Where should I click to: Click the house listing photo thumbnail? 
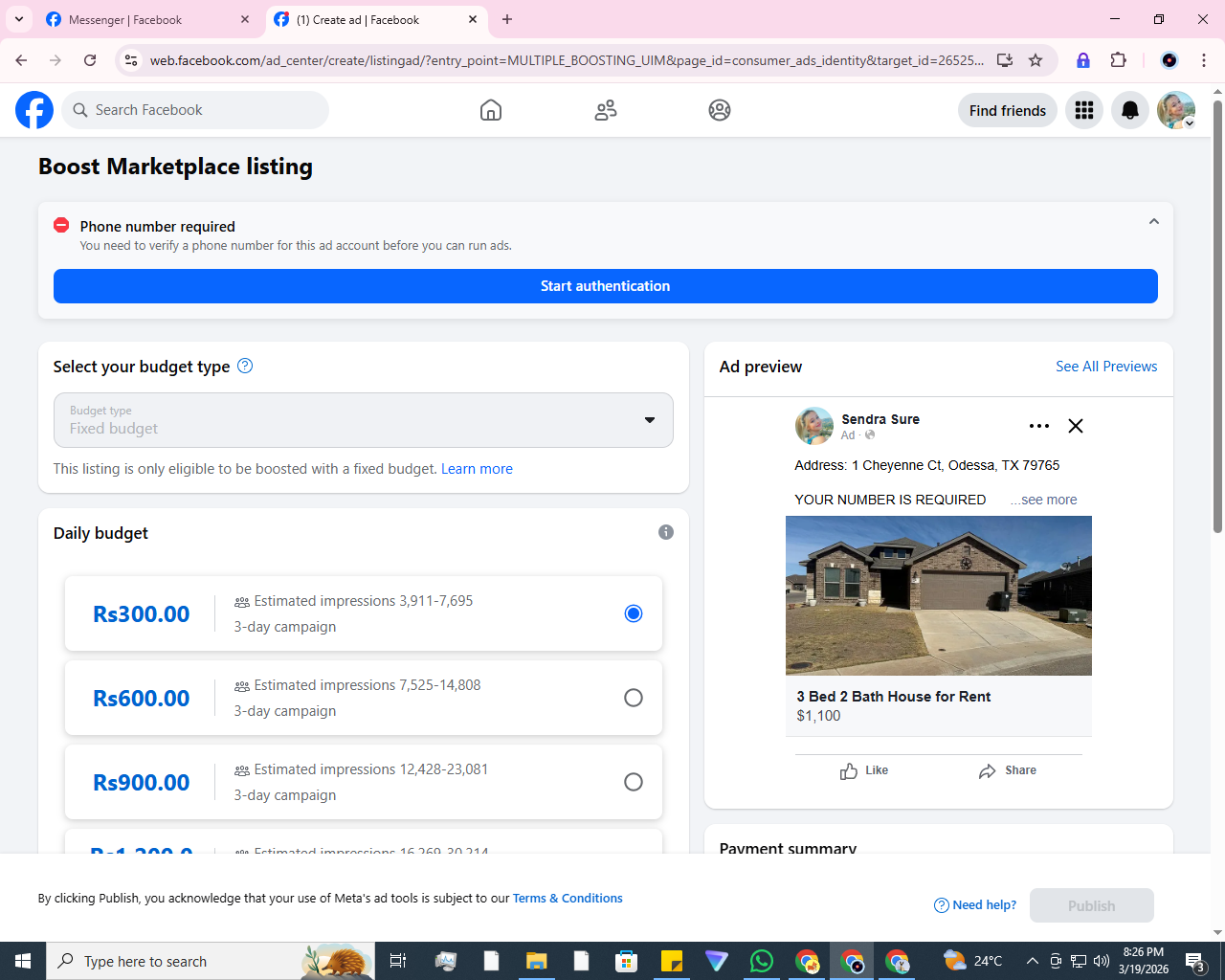[939, 595]
